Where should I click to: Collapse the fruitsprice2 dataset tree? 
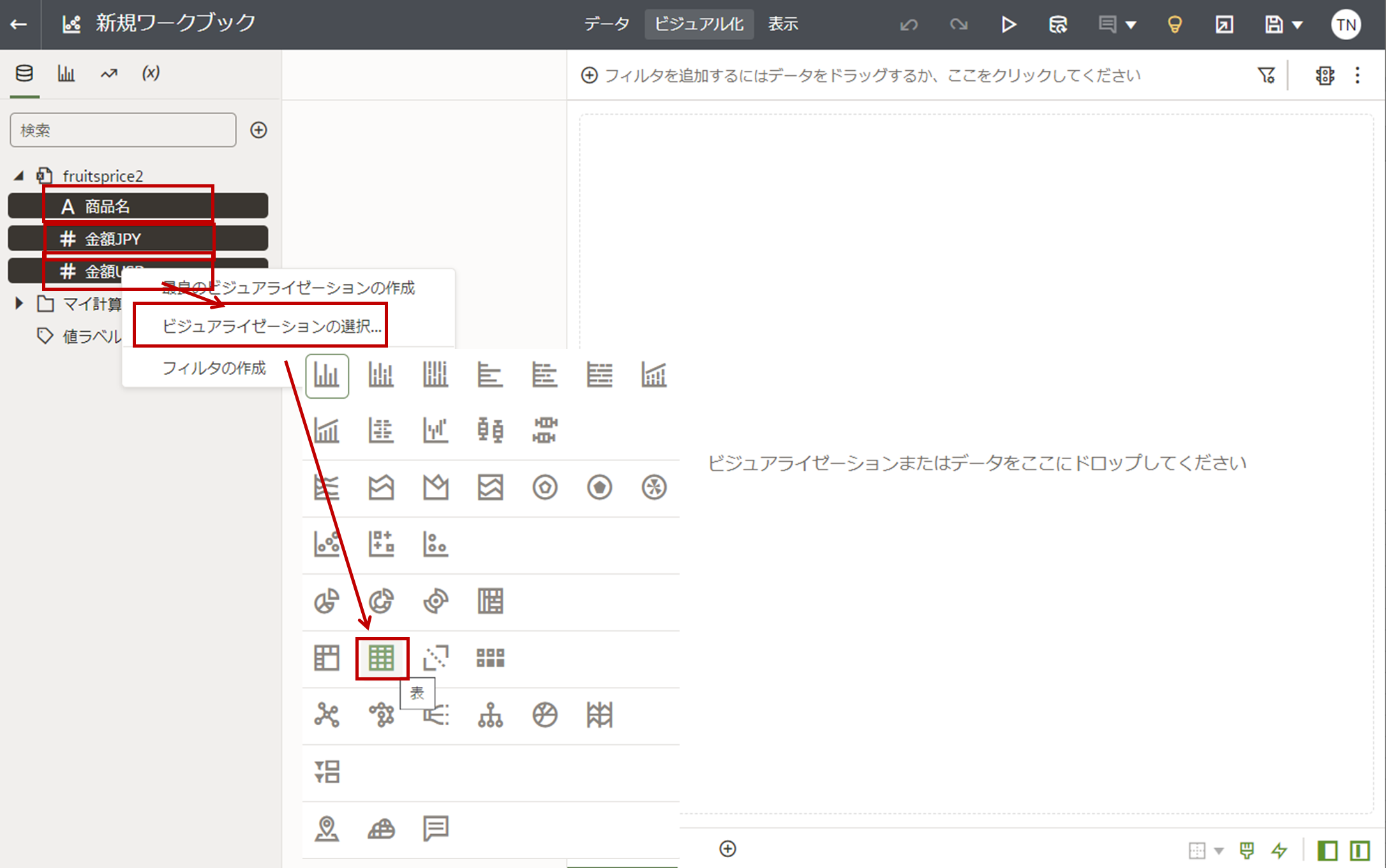coord(19,175)
